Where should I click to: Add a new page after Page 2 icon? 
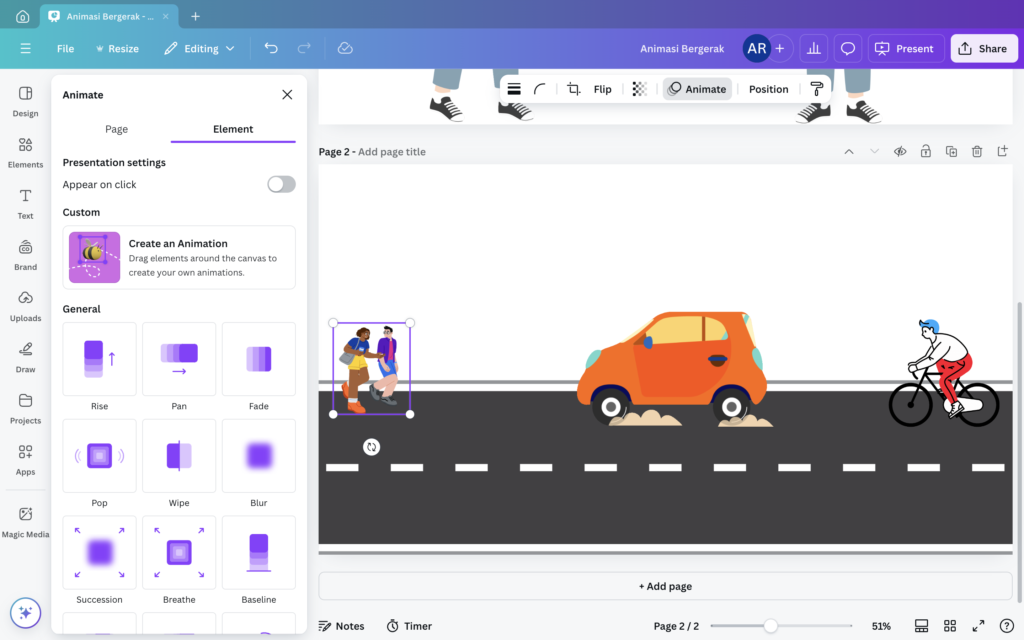(x=1002, y=152)
